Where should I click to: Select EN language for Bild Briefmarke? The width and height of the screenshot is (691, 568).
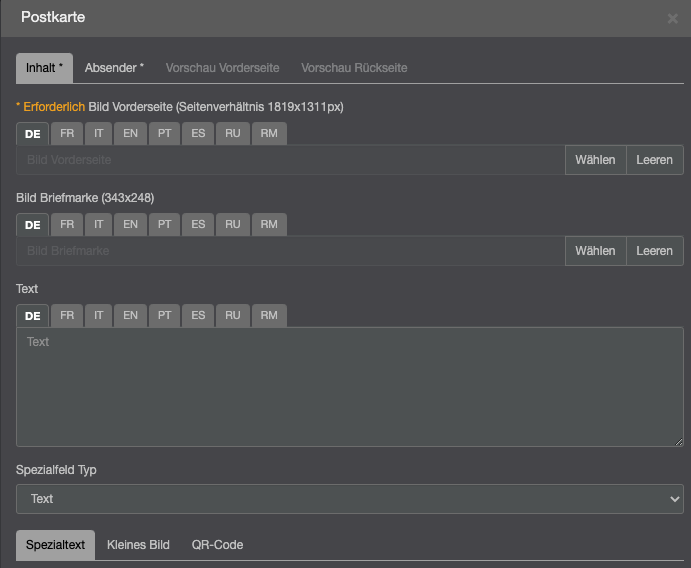(x=130, y=225)
